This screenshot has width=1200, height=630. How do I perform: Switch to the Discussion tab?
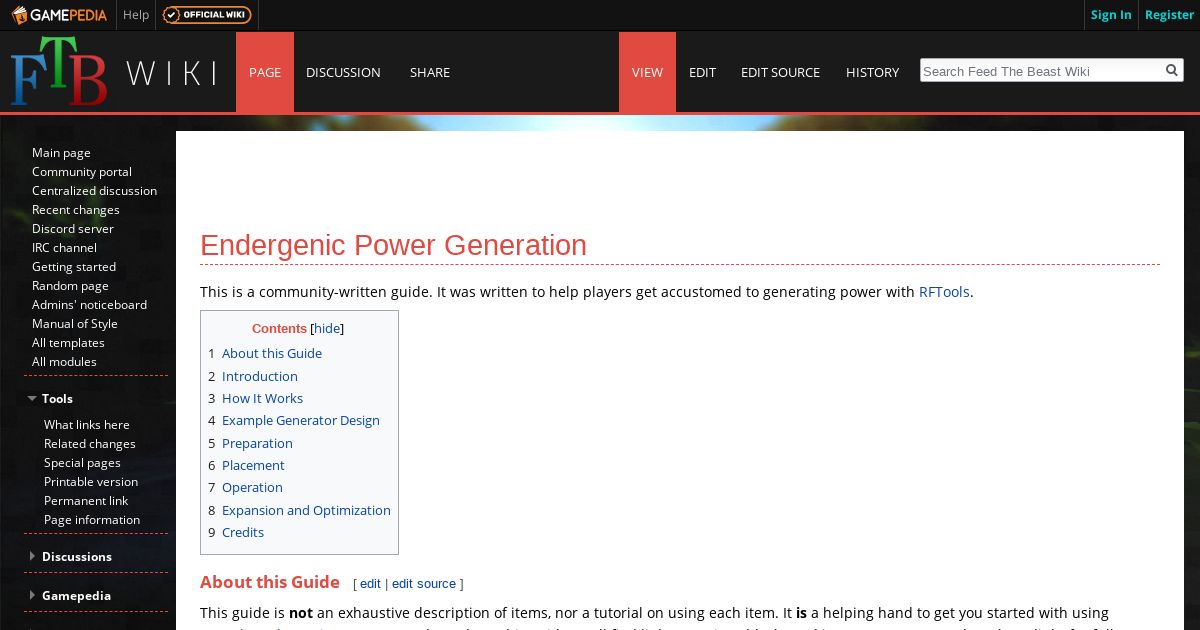[x=343, y=72]
